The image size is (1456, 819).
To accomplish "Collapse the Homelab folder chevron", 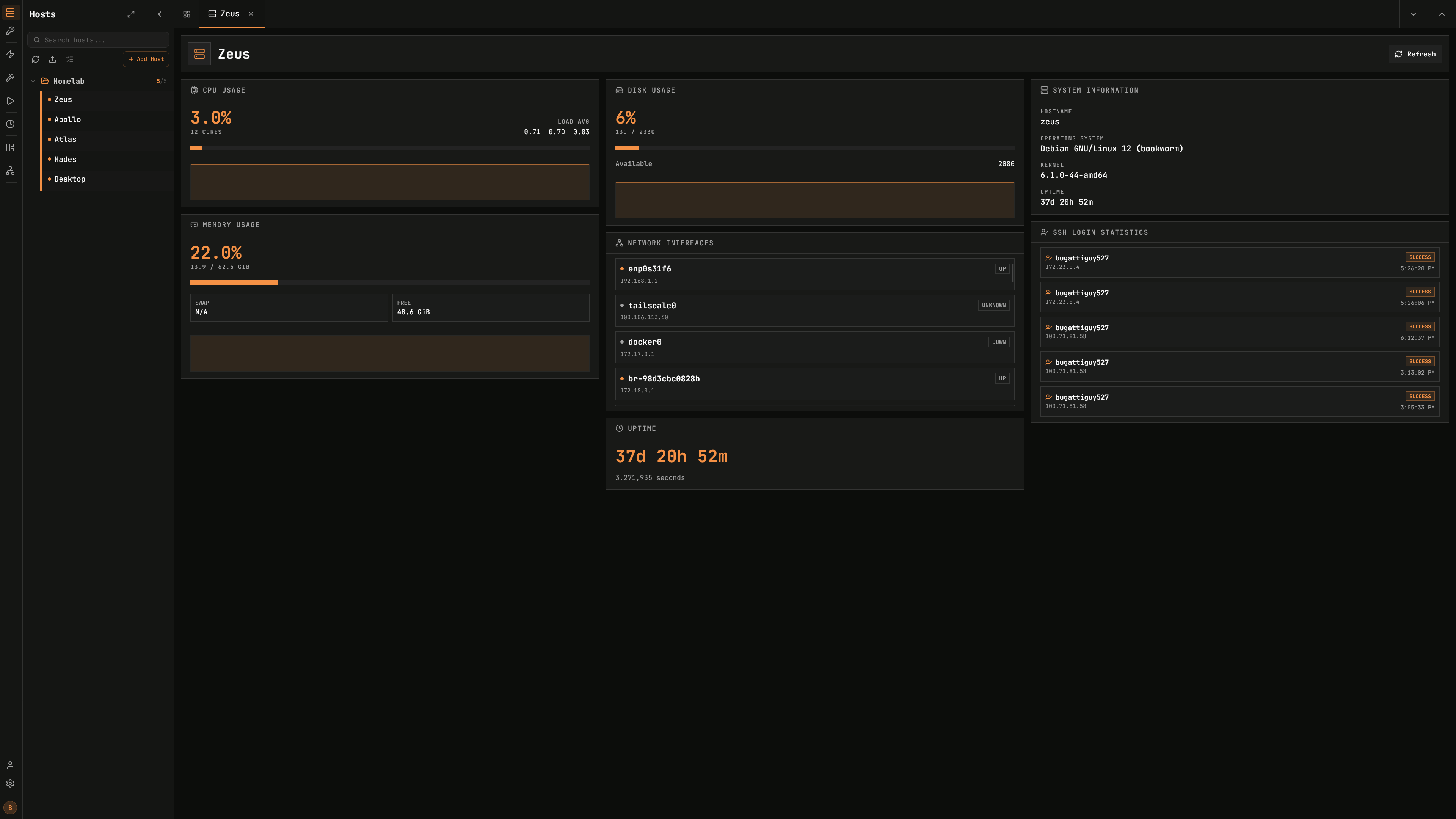I will 33,82.
